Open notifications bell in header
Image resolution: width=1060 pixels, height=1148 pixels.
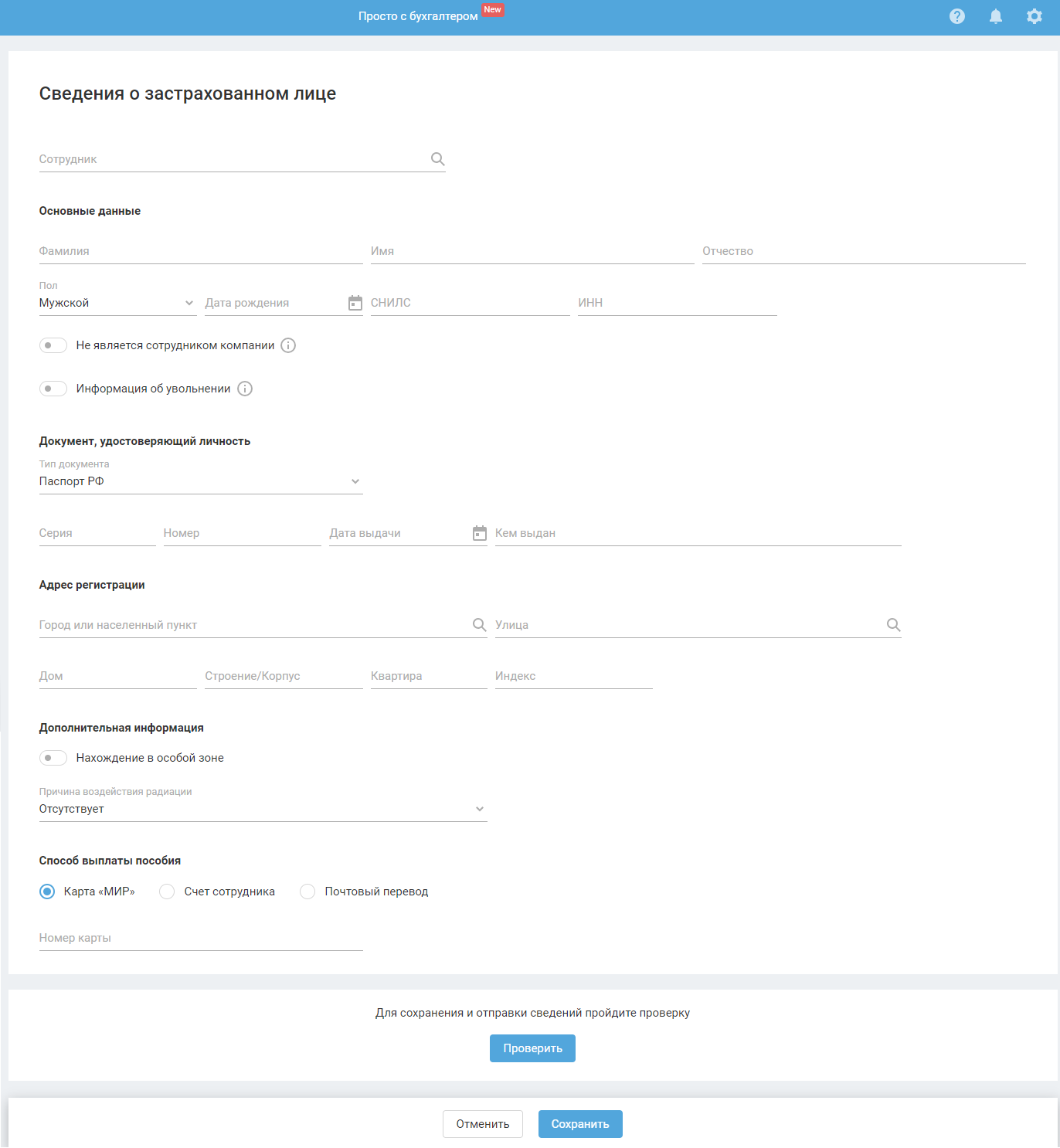click(x=996, y=16)
